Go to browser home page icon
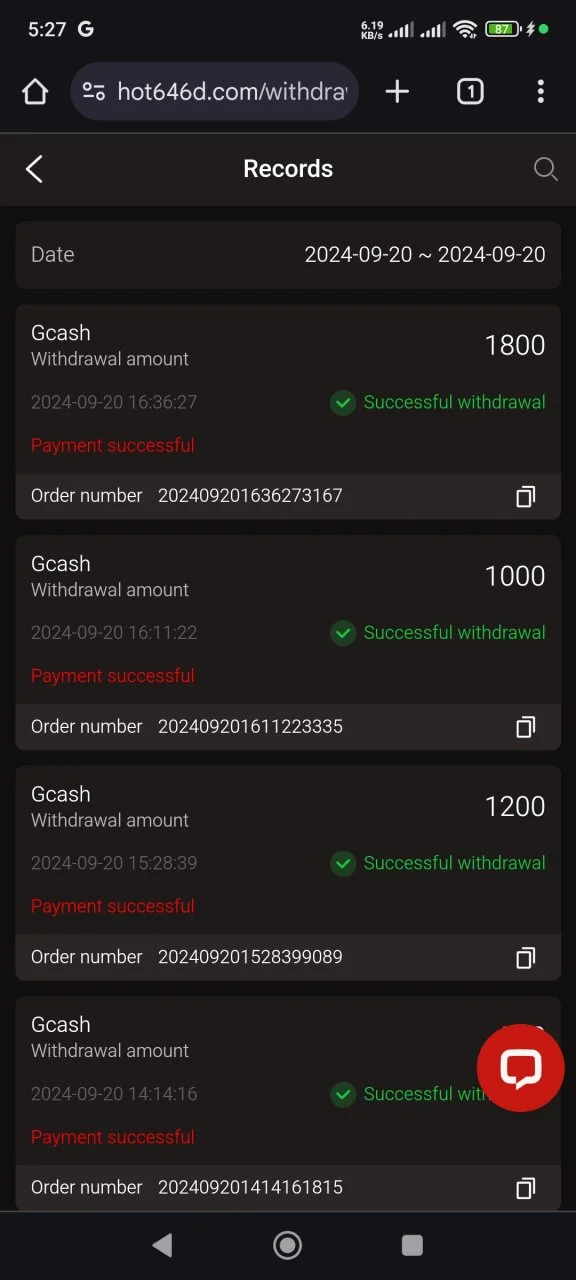The image size is (576, 1280). point(35,92)
